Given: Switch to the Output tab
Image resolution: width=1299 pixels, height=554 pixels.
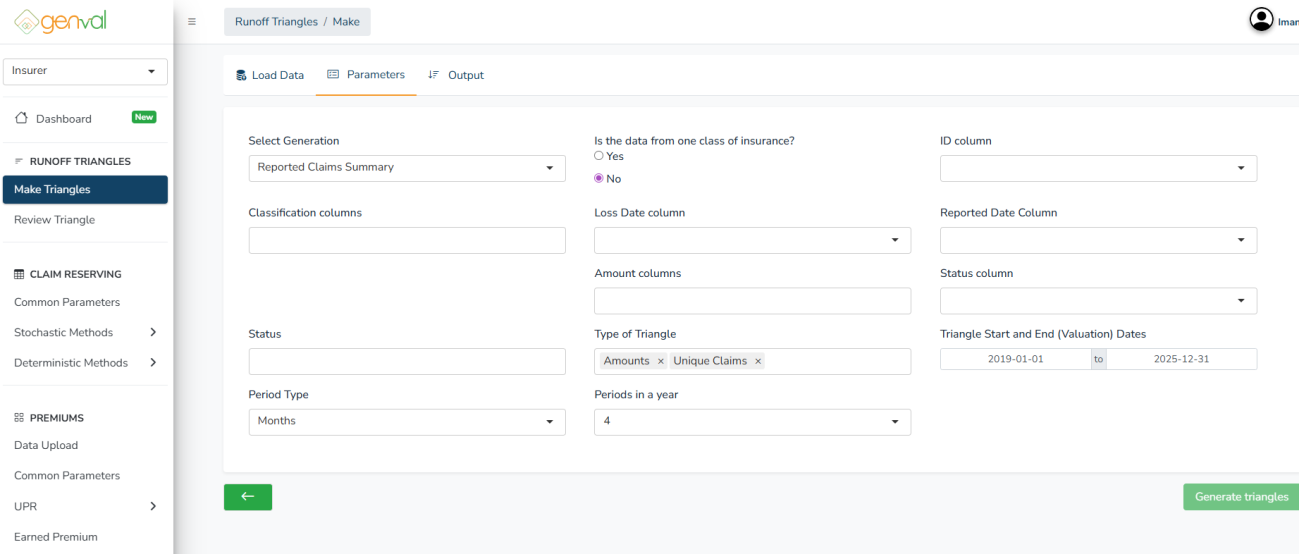Looking at the screenshot, I should 456,75.
